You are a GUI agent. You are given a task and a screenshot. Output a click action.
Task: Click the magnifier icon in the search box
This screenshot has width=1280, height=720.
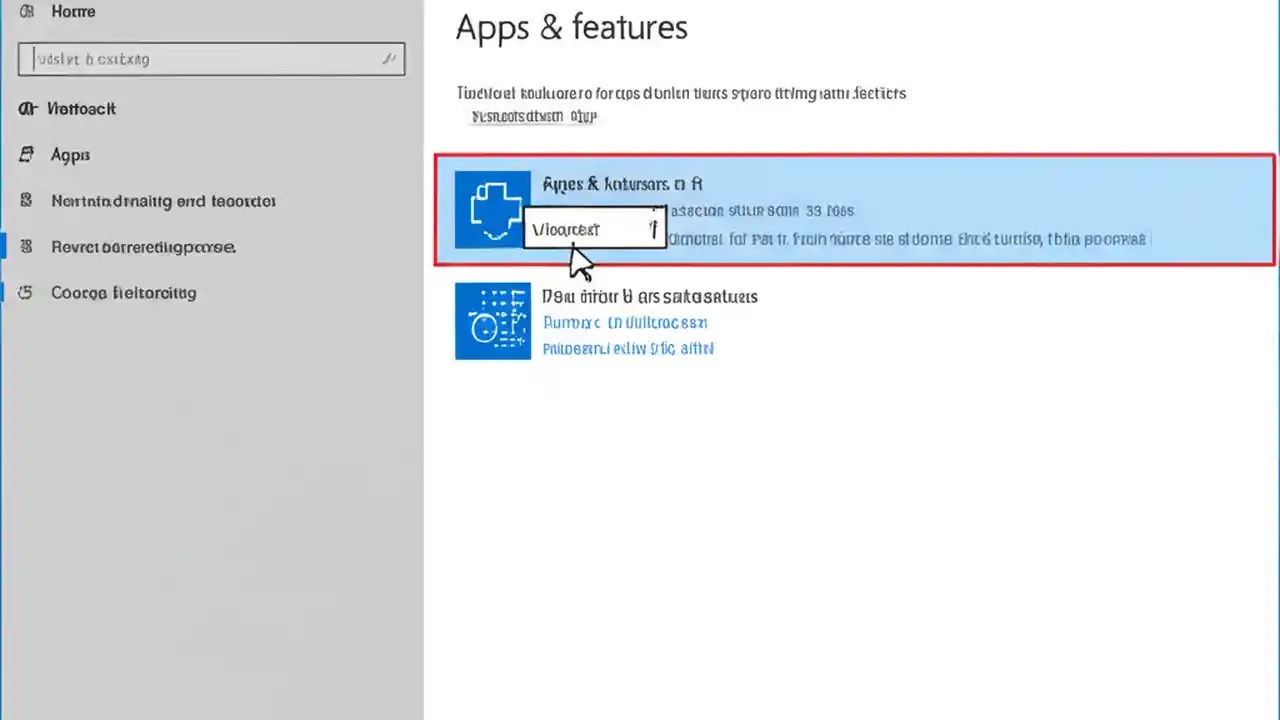pos(389,59)
